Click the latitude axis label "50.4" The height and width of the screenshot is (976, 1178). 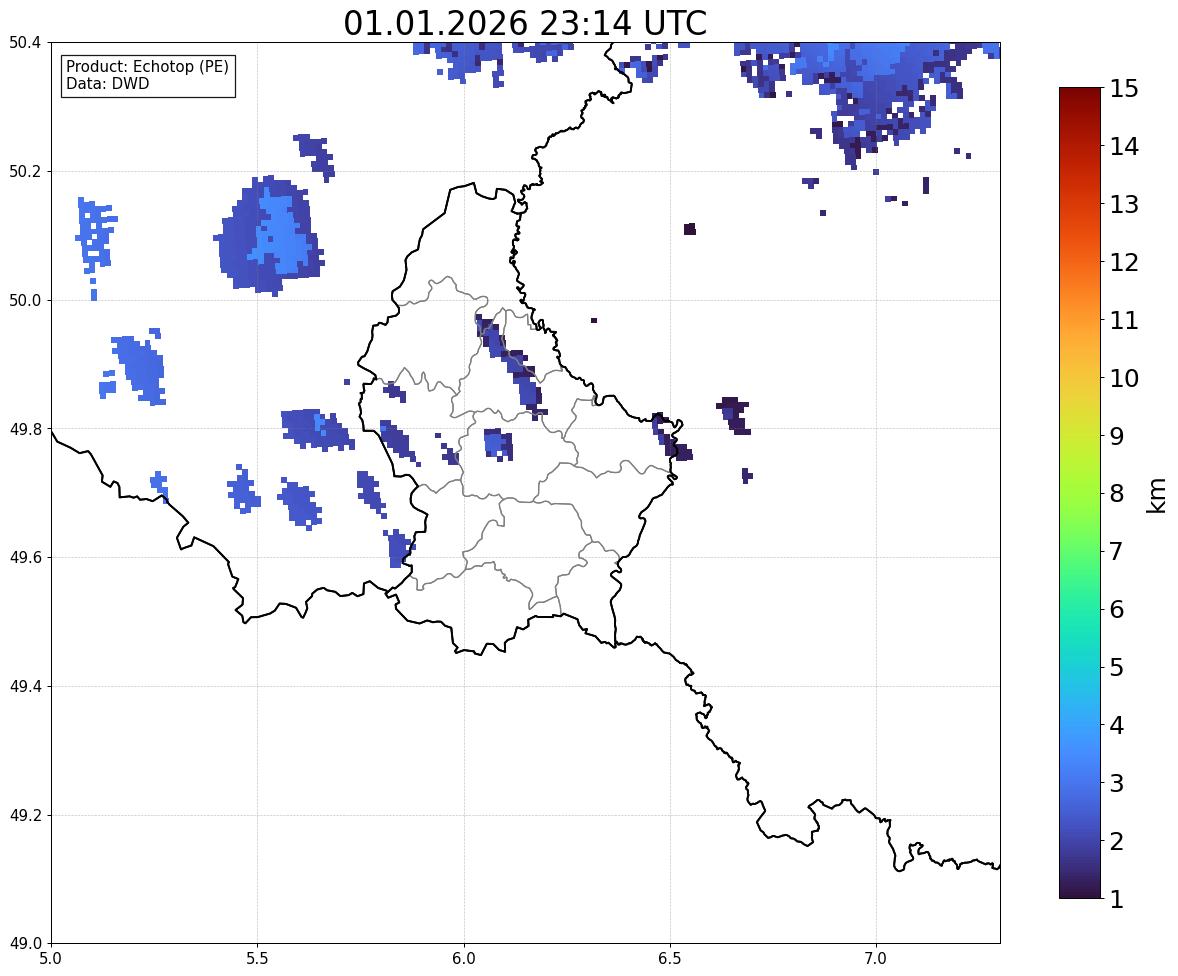24,43
